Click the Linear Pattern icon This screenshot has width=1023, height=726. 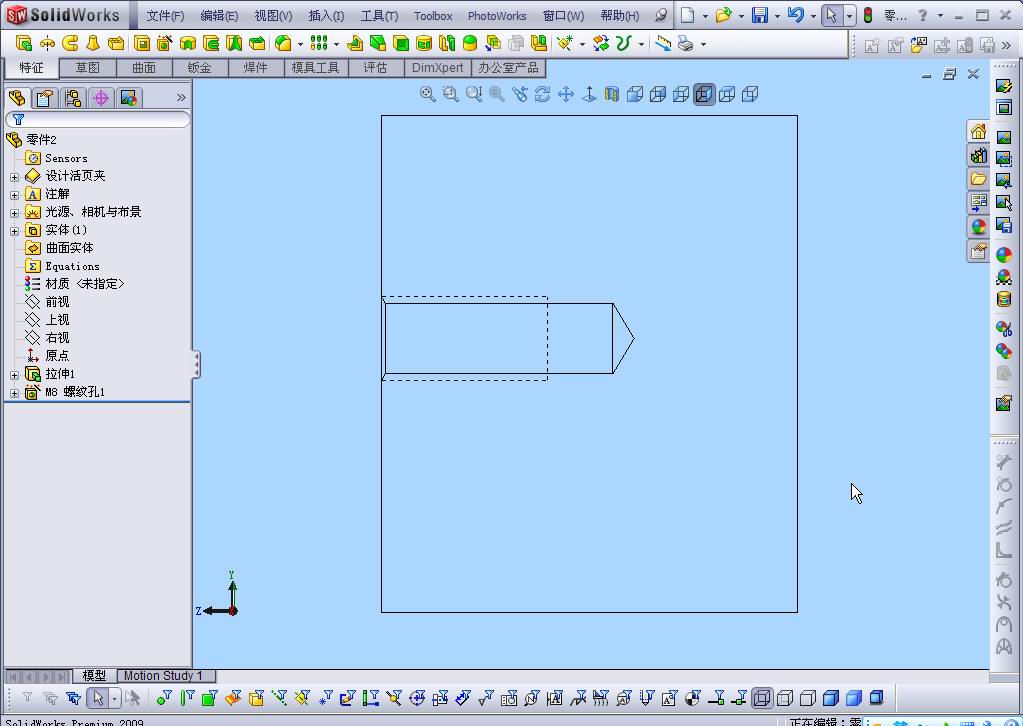point(319,43)
